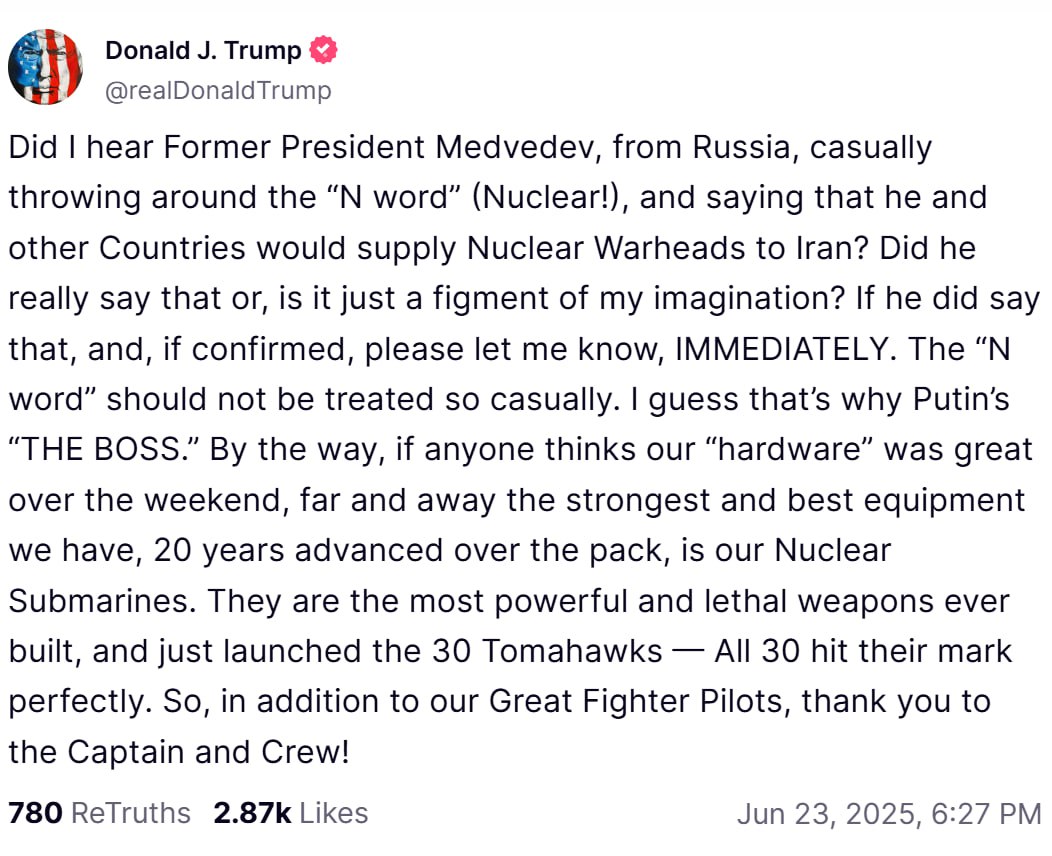Select the ReTruths label text
Screen dimensions: 1052x856
(131, 812)
